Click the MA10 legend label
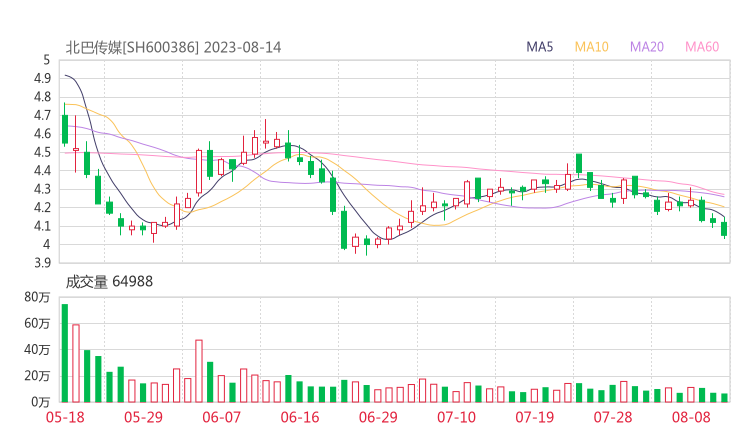 [591, 47]
